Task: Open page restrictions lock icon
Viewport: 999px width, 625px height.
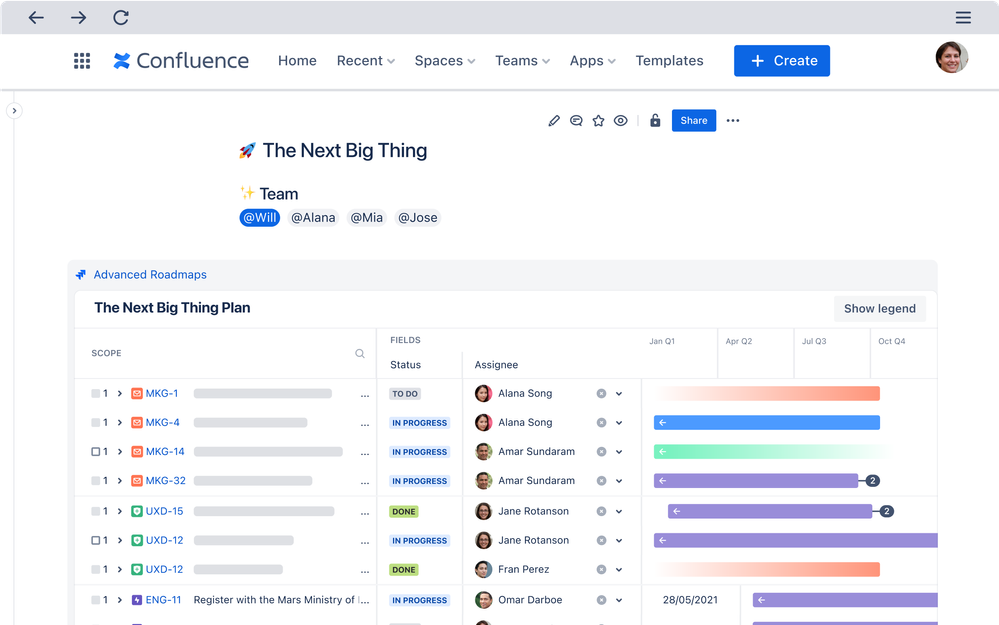Action: [x=655, y=120]
